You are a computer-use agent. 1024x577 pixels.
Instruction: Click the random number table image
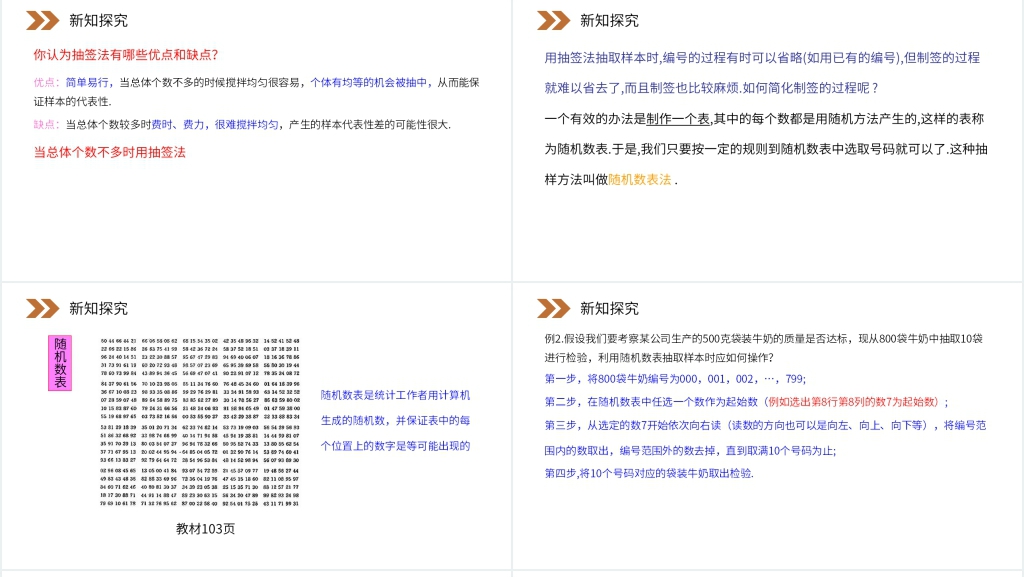[200, 422]
